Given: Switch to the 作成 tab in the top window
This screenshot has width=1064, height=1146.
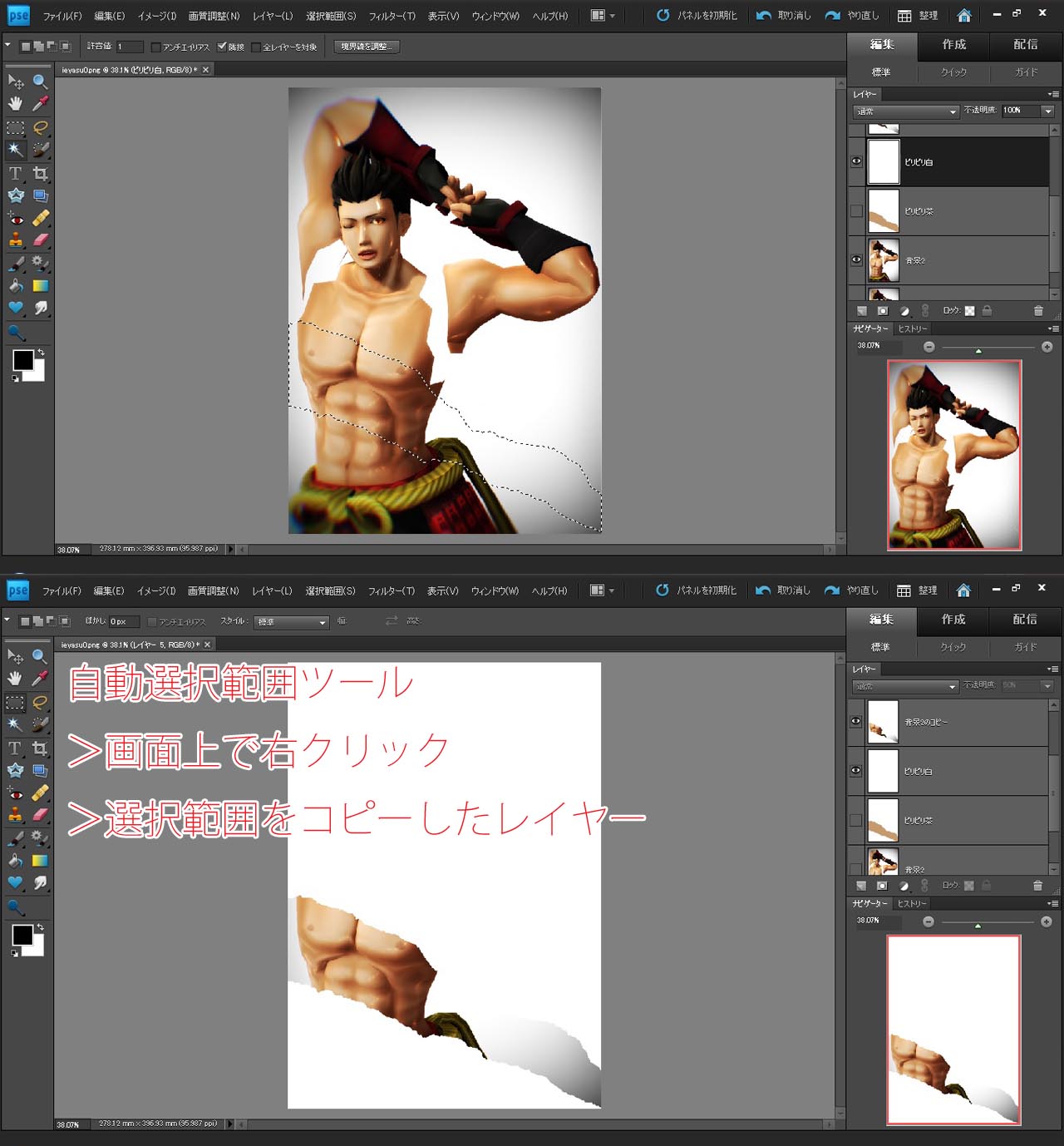Looking at the screenshot, I should point(954,44).
